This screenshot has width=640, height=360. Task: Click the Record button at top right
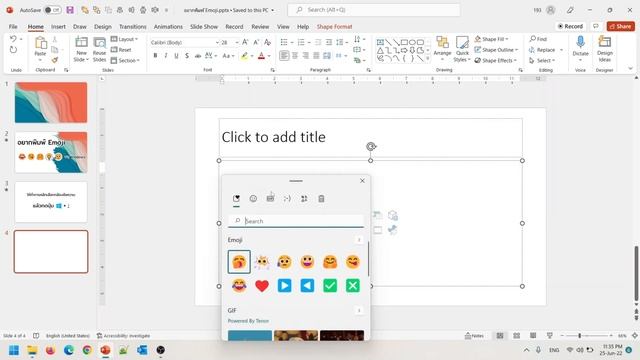coord(570,26)
